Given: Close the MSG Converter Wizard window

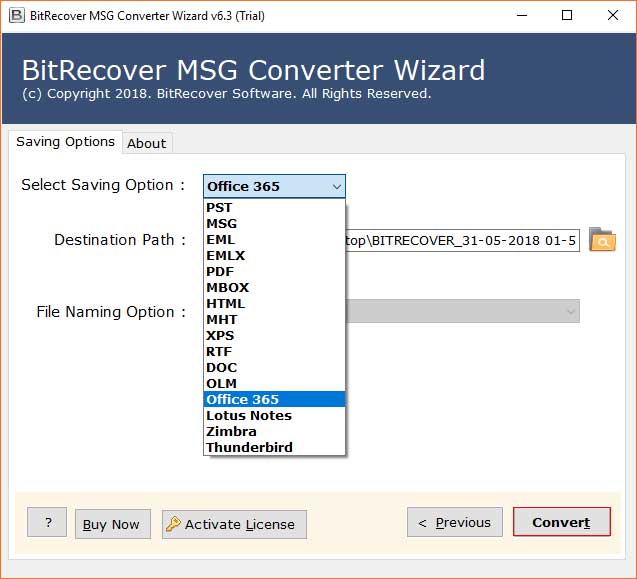Looking at the screenshot, I should (613, 15).
